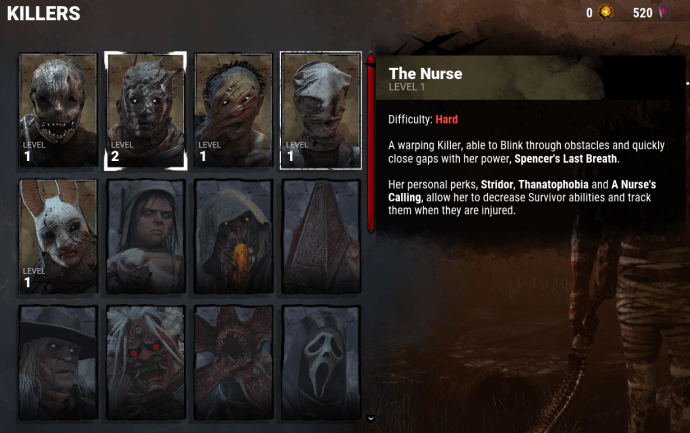Click the red killer list scrollbar
The image size is (690, 433).
pyautogui.click(x=371, y=143)
